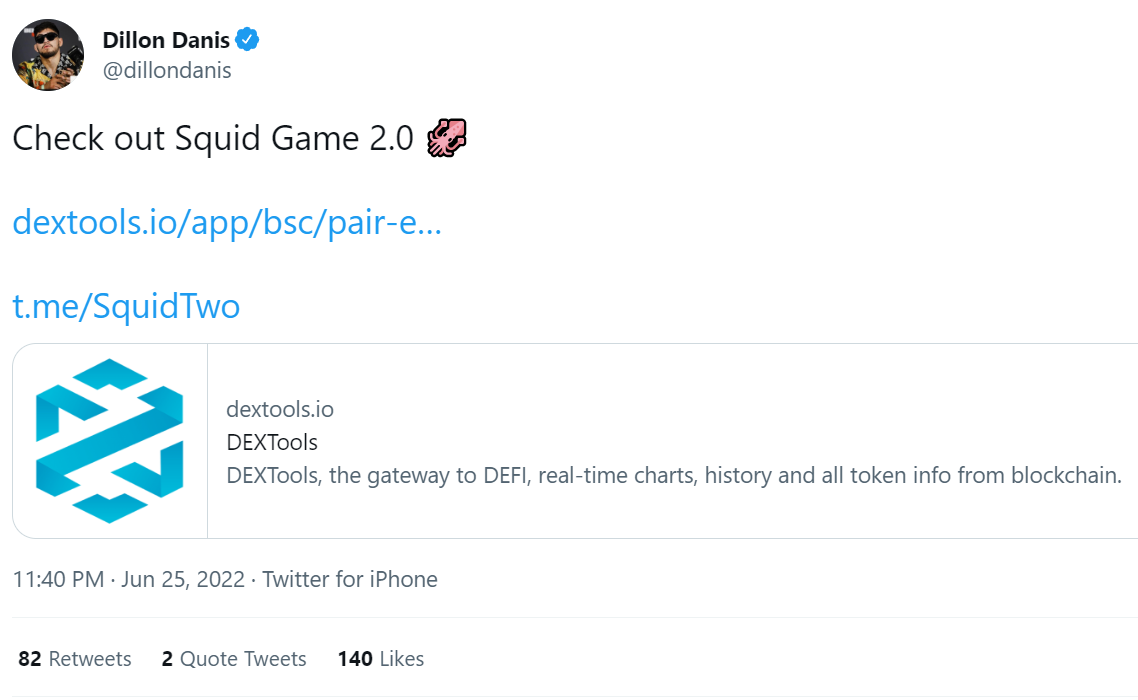Click the @dillondanis handle
This screenshot has width=1138, height=700.
[x=167, y=71]
